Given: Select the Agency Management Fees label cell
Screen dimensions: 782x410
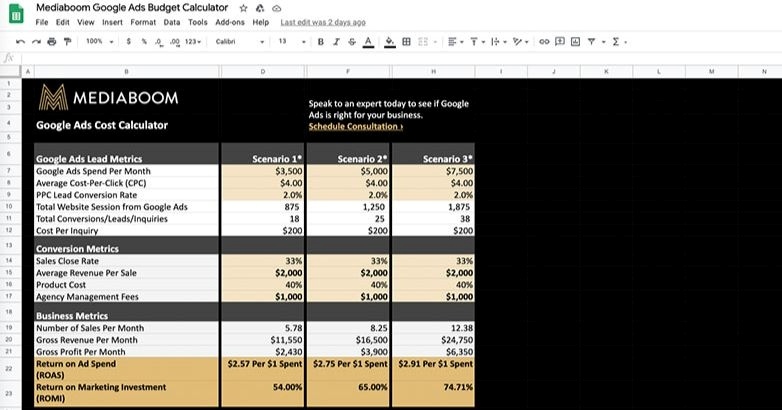Looking at the screenshot, I should (126, 296).
